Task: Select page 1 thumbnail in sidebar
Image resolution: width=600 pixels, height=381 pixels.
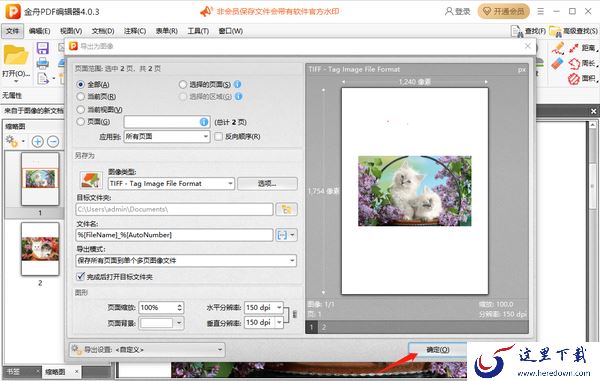Action: click(x=40, y=179)
